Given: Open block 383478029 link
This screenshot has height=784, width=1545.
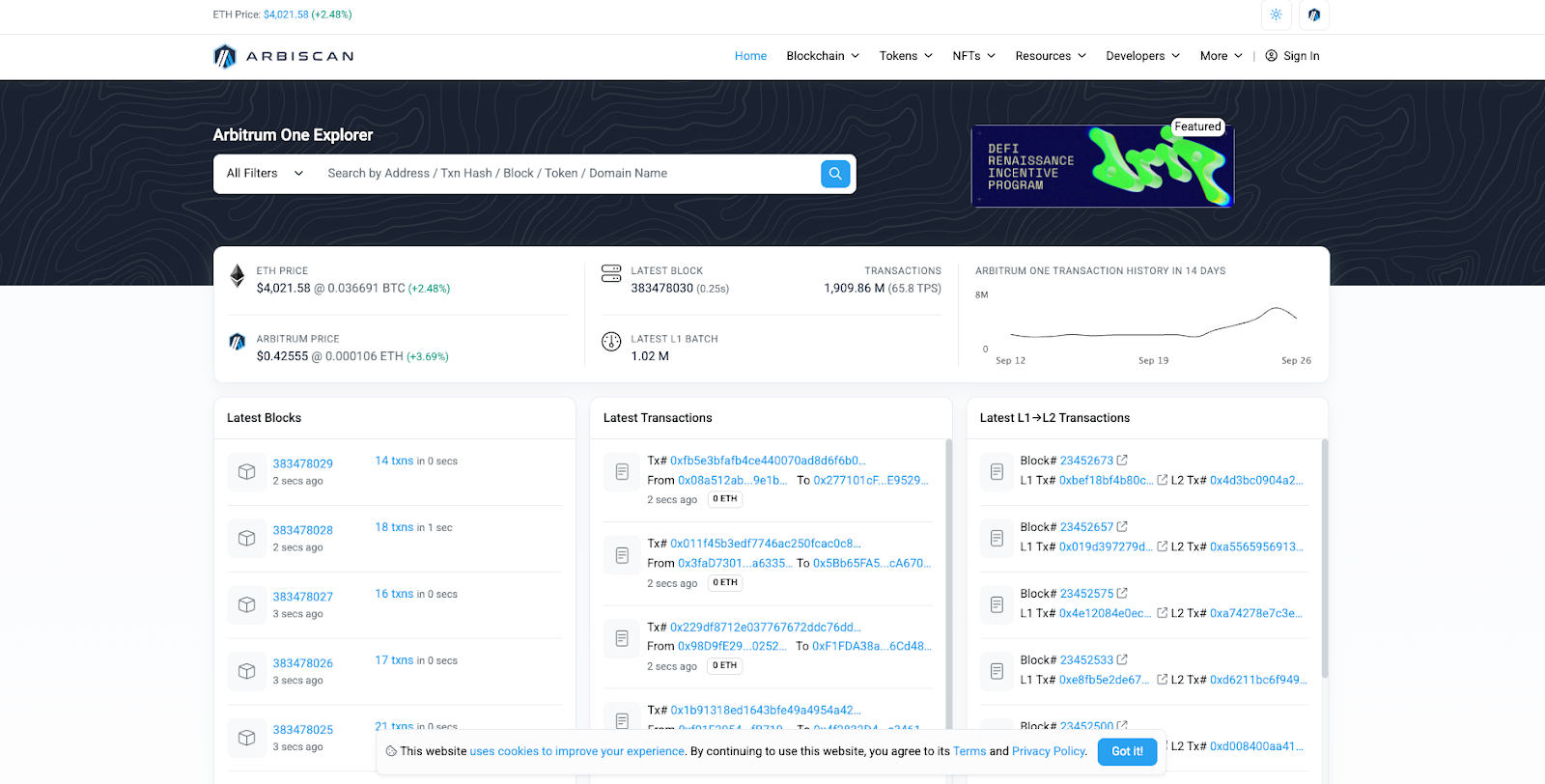Looking at the screenshot, I should pos(302,463).
